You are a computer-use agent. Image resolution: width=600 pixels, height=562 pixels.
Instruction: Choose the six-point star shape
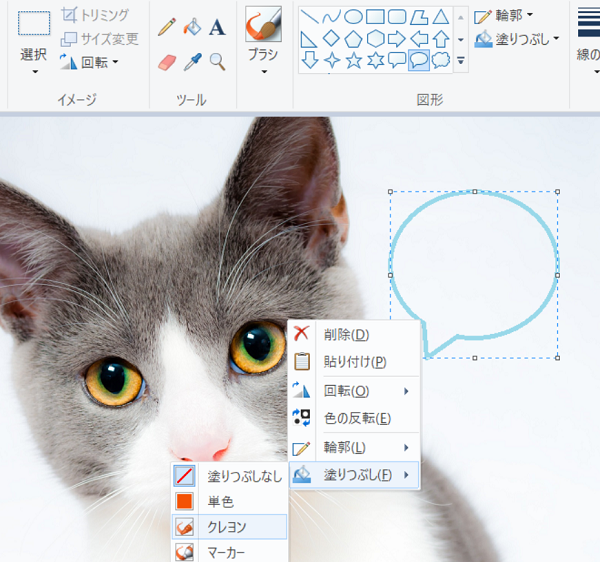click(x=375, y=60)
